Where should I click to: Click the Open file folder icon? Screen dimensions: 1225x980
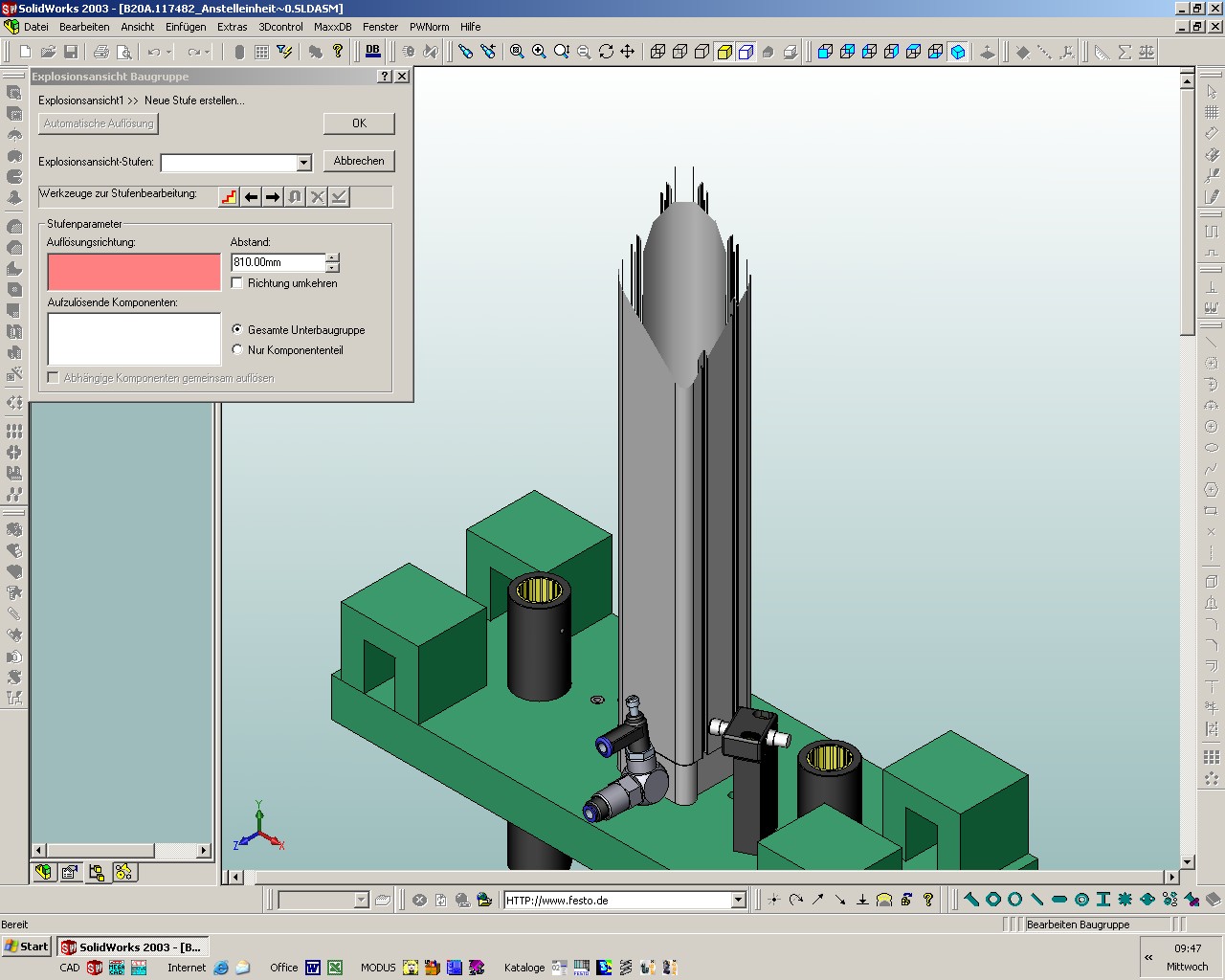[48, 52]
